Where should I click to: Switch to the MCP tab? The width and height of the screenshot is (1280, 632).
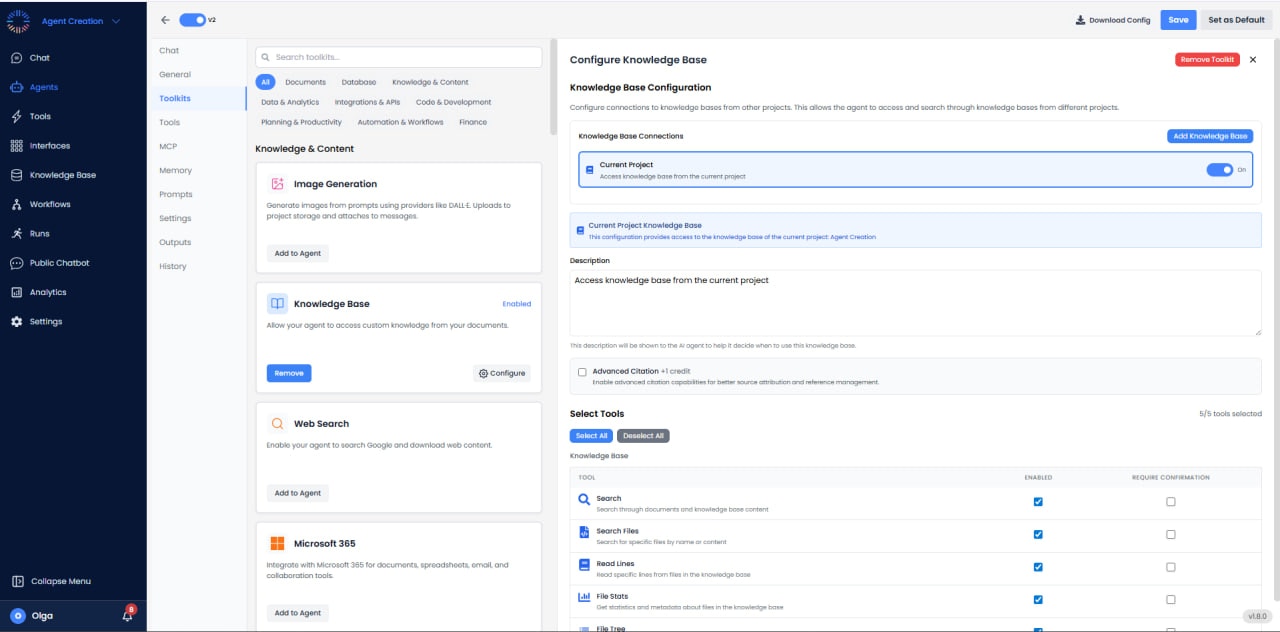[170, 146]
